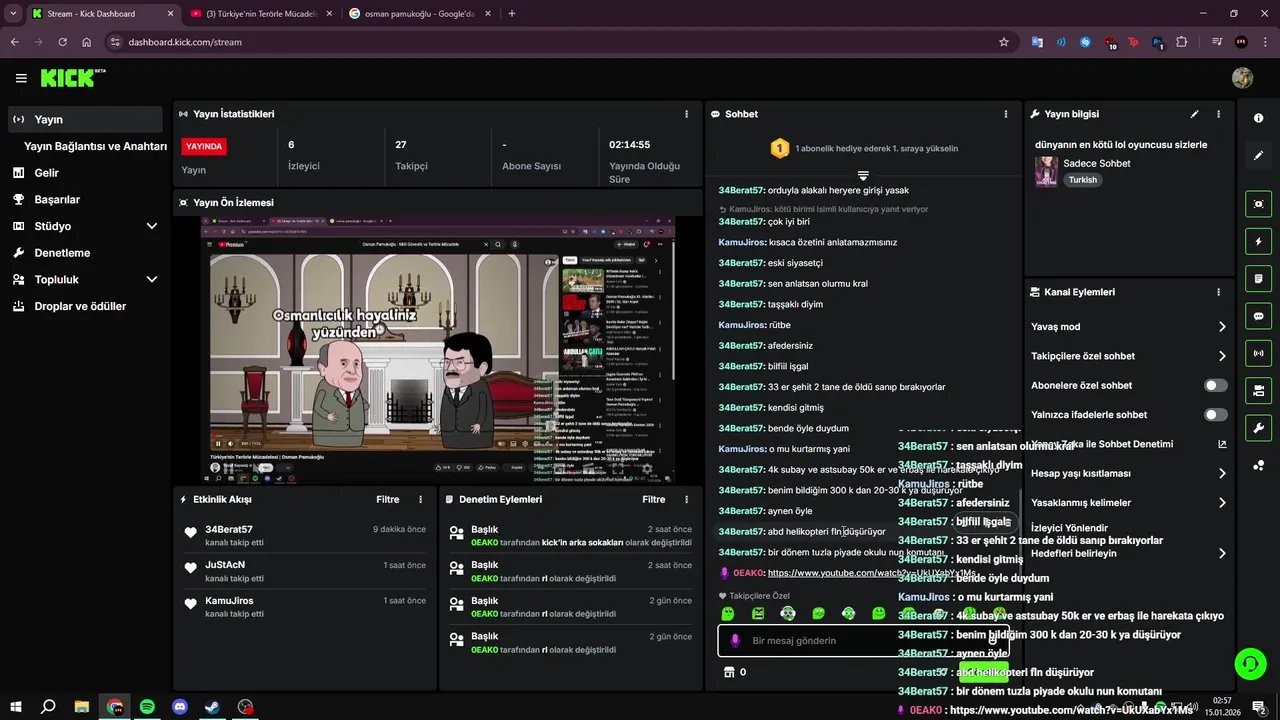Toggle the document panel icon in the right rail
Viewport: 1280px width, 720px height.
[1258, 278]
